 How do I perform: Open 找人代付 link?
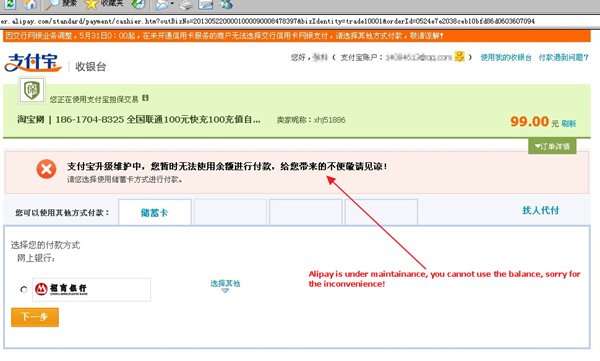point(541,210)
